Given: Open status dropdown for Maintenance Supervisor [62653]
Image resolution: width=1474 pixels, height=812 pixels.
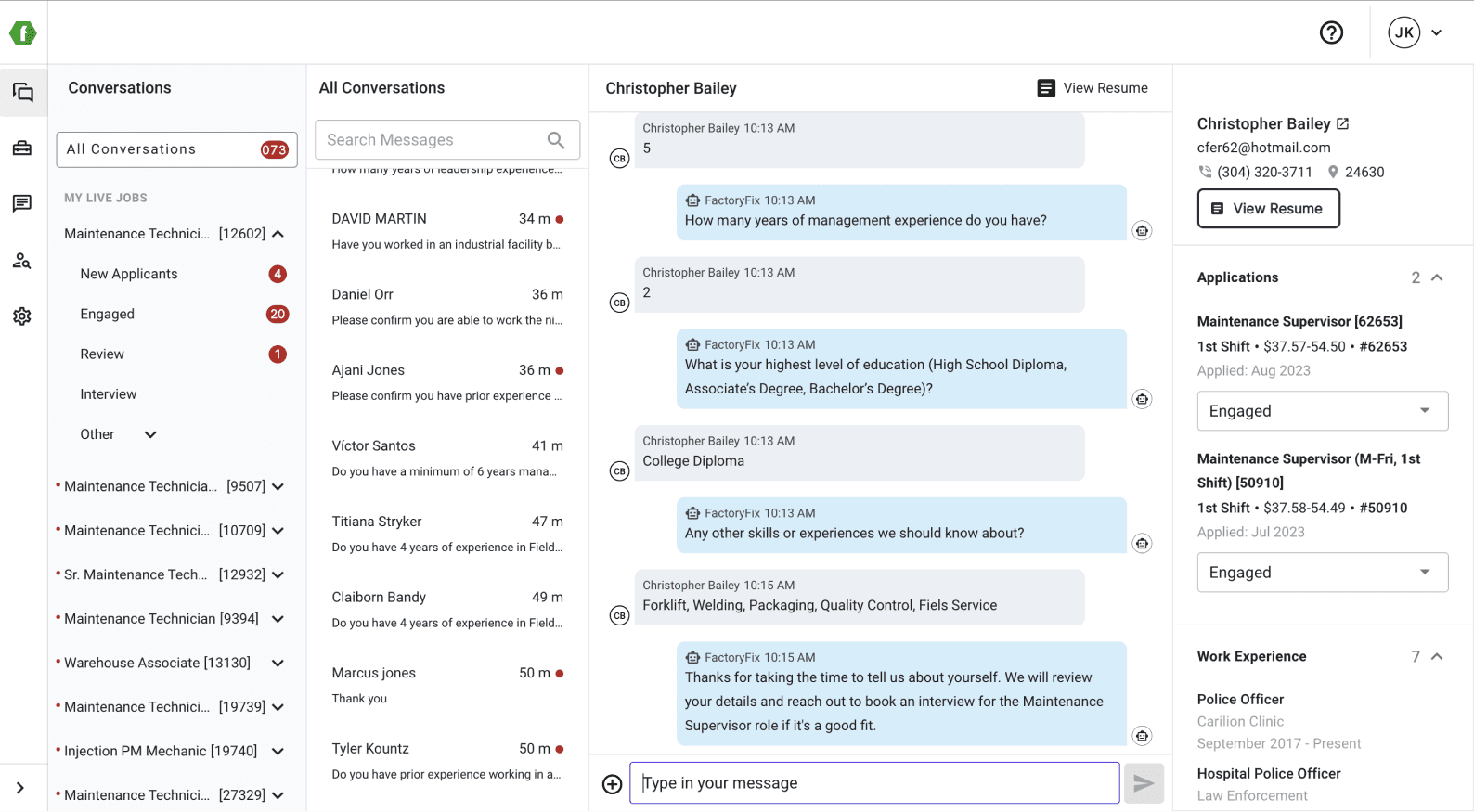Looking at the screenshot, I should [1323, 411].
